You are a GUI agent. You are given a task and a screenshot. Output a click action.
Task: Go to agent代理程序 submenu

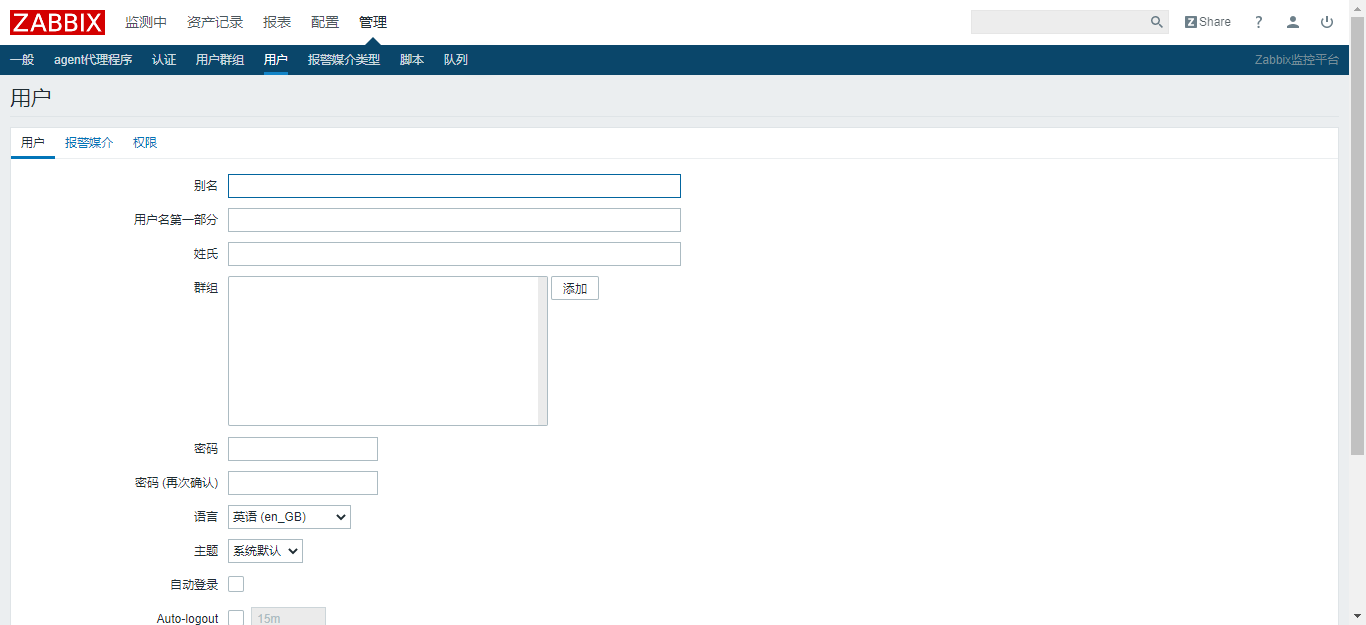pyautogui.click(x=93, y=60)
